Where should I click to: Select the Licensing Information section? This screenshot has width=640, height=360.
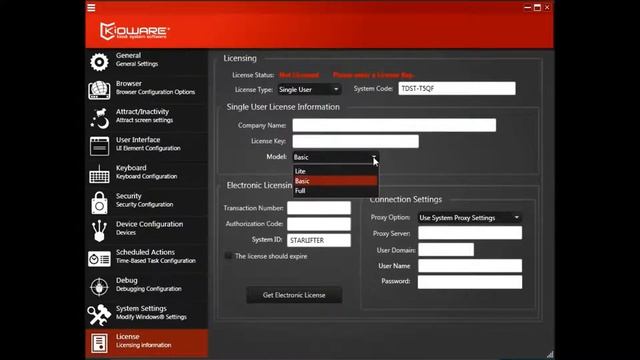tap(147, 343)
